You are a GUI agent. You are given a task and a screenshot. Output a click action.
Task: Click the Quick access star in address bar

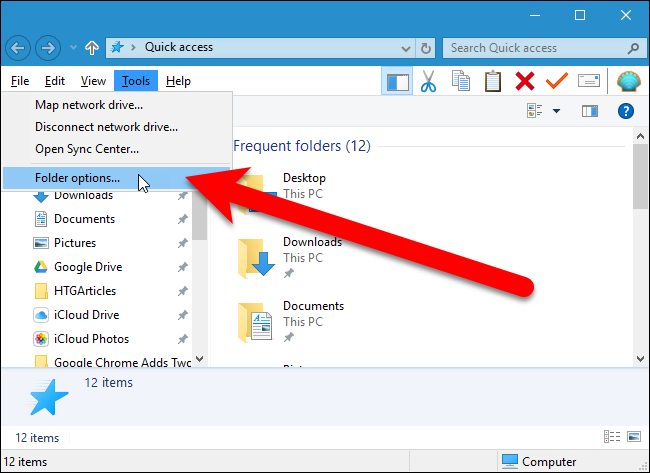tap(117, 48)
